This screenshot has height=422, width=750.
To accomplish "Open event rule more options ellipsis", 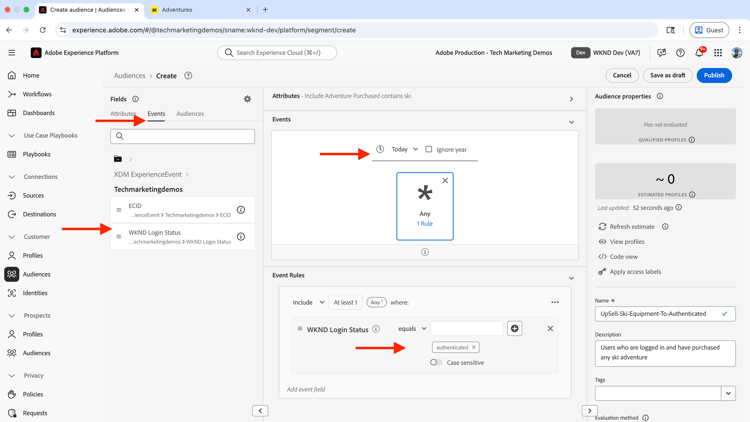I will (x=555, y=302).
